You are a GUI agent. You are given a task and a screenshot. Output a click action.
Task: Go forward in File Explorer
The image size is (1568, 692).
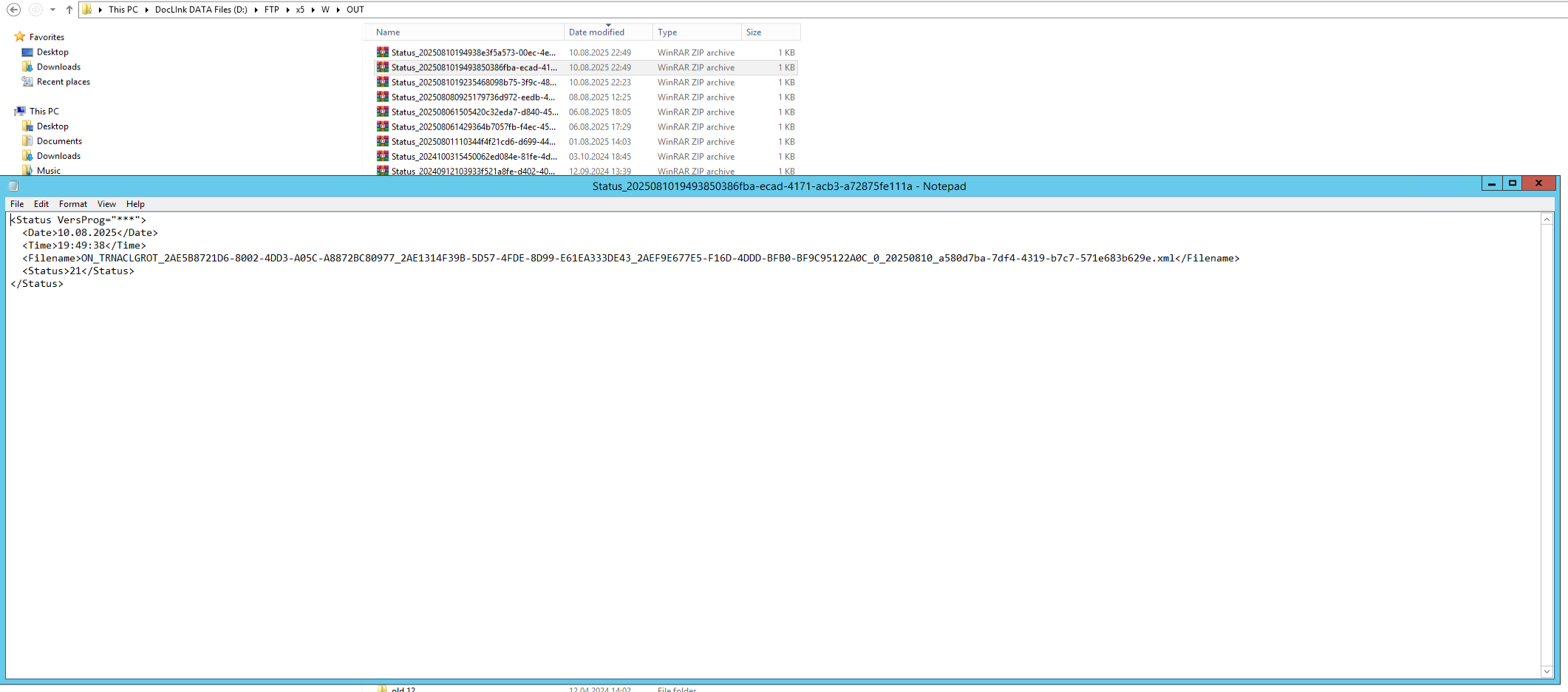pyautogui.click(x=35, y=10)
